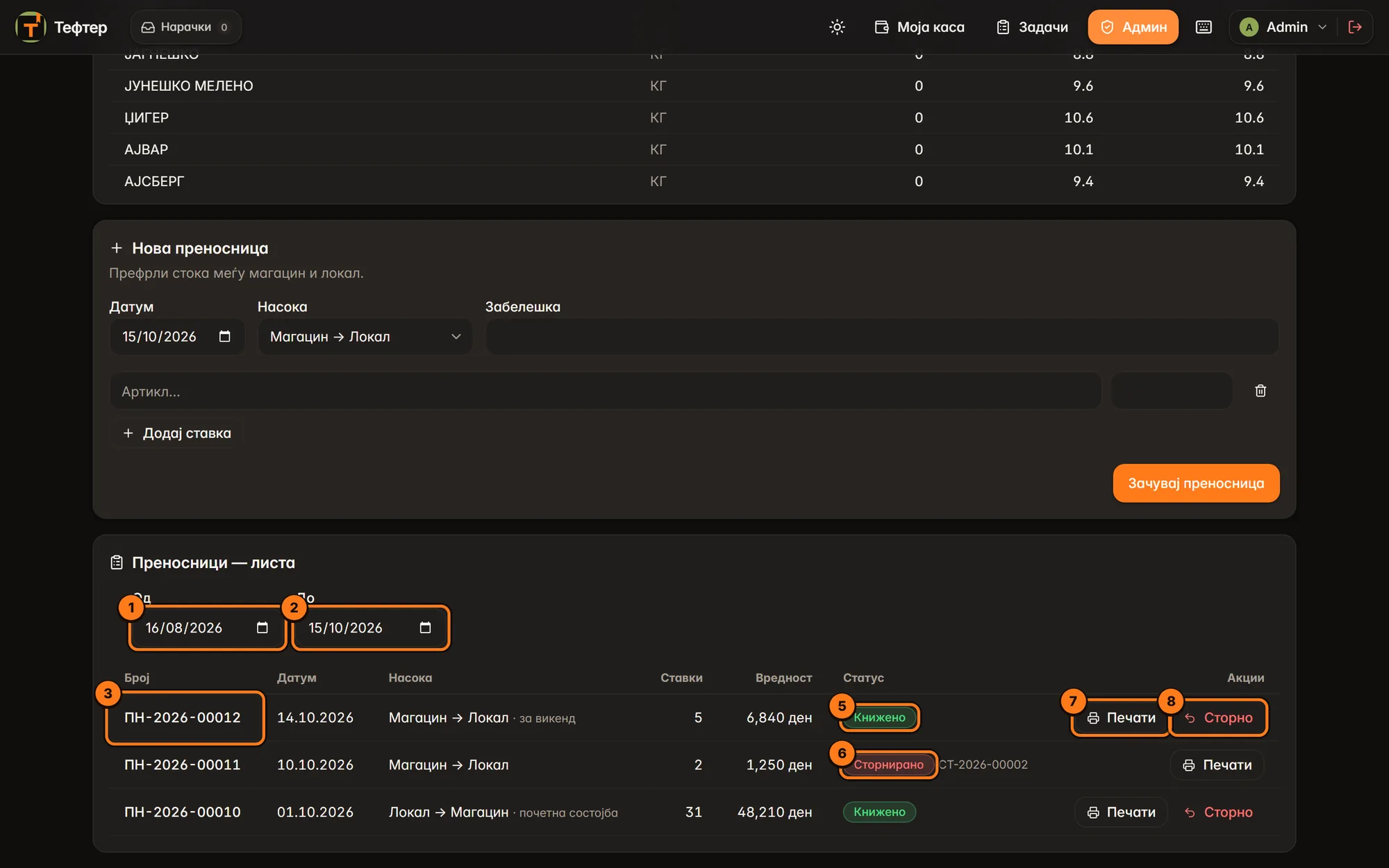Add a row with Додај ставка
Viewport: 1389px width, 868px height.
[x=177, y=433]
